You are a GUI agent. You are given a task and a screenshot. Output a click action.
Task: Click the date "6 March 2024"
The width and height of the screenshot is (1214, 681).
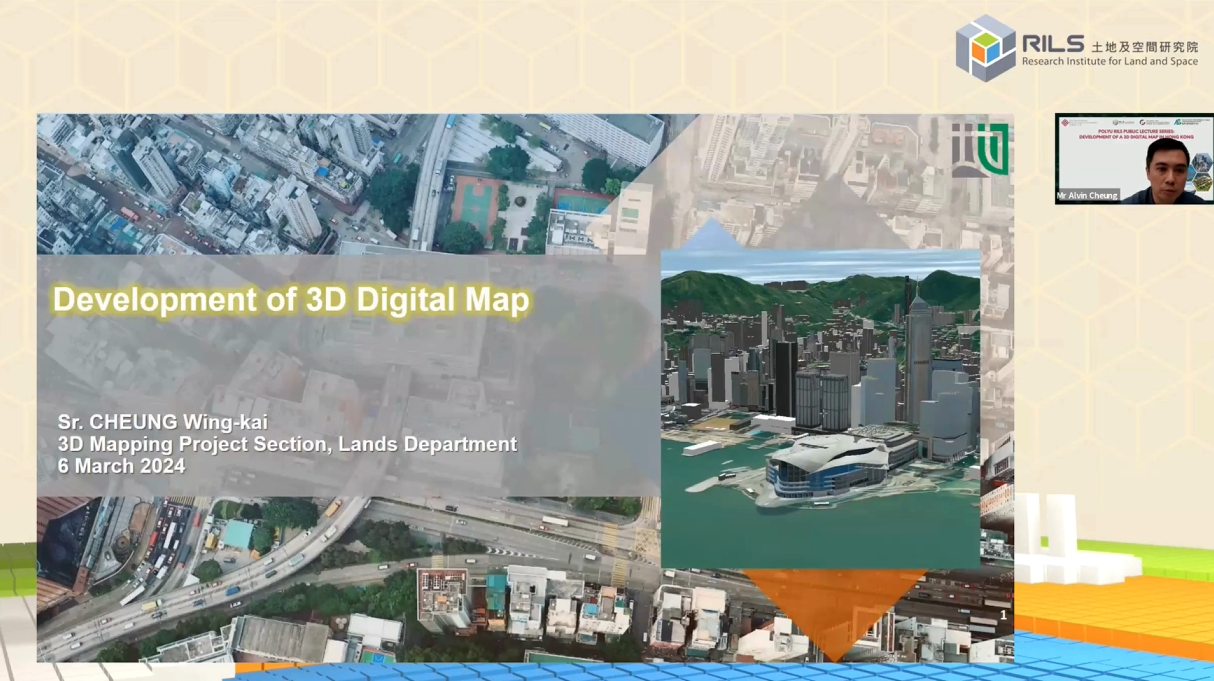coord(121,466)
